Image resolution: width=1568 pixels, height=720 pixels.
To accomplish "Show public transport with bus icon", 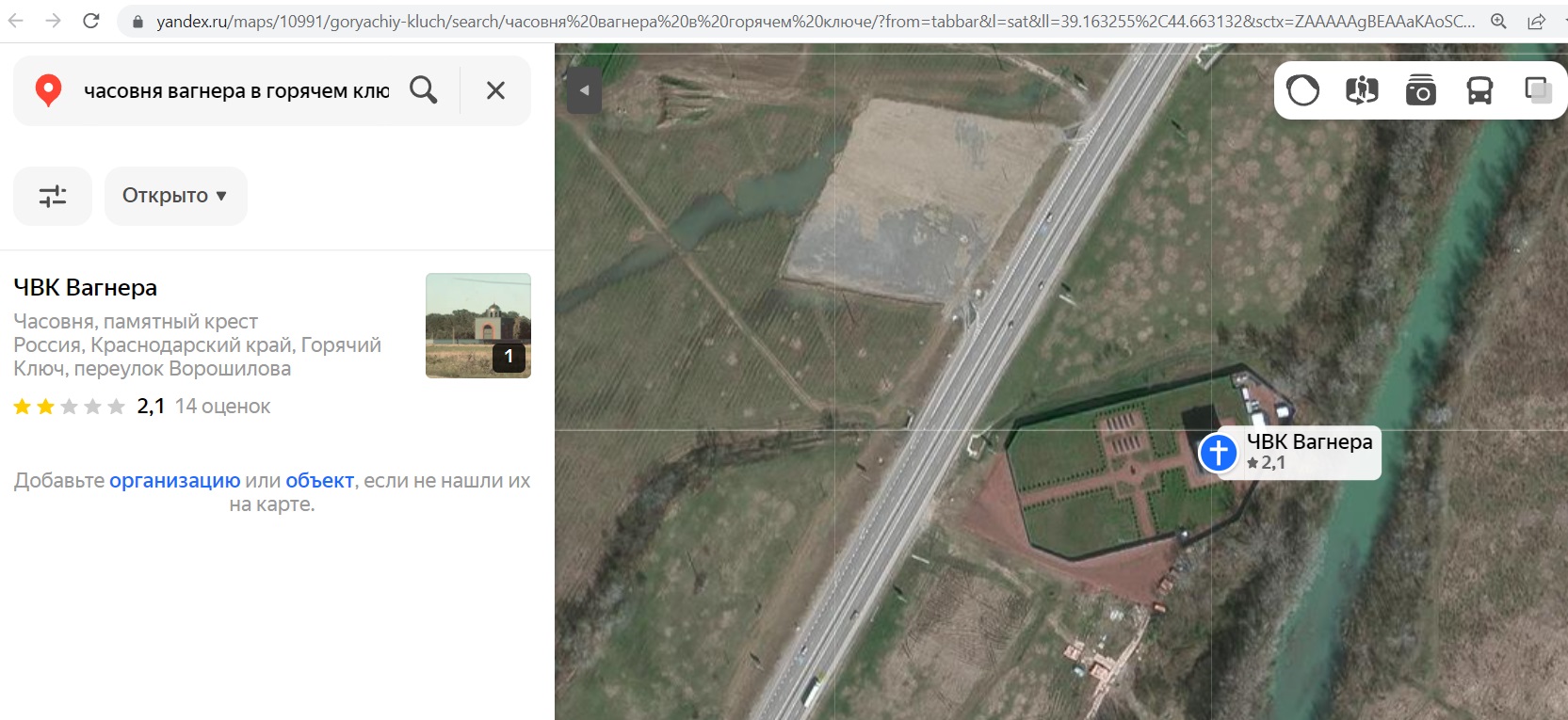I will 1479,90.
